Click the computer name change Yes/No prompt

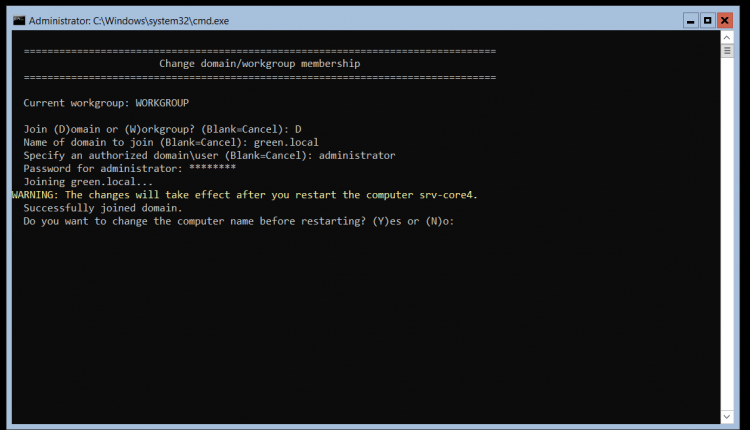point(238,221)
